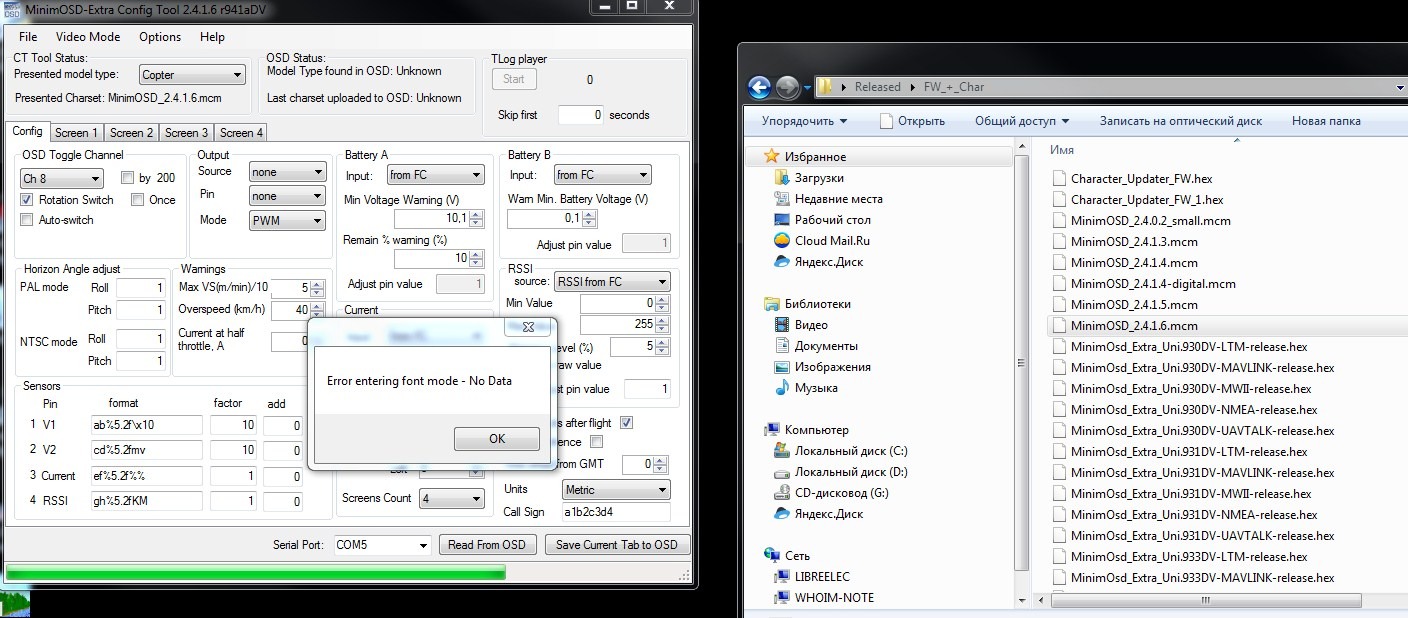Click the Call Sign input field
1408x618 pixels.
tap(614, 512)
